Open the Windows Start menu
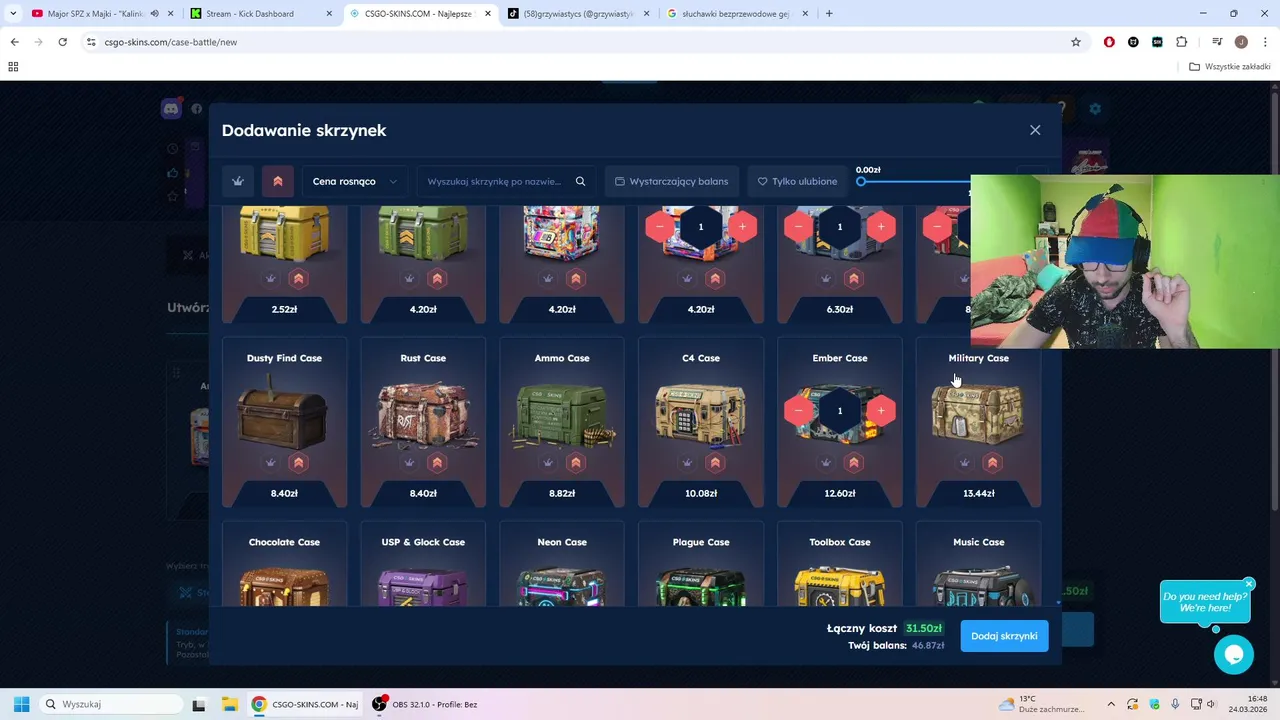The height and width of the screenshot is (720, 1280). [21, 704]
